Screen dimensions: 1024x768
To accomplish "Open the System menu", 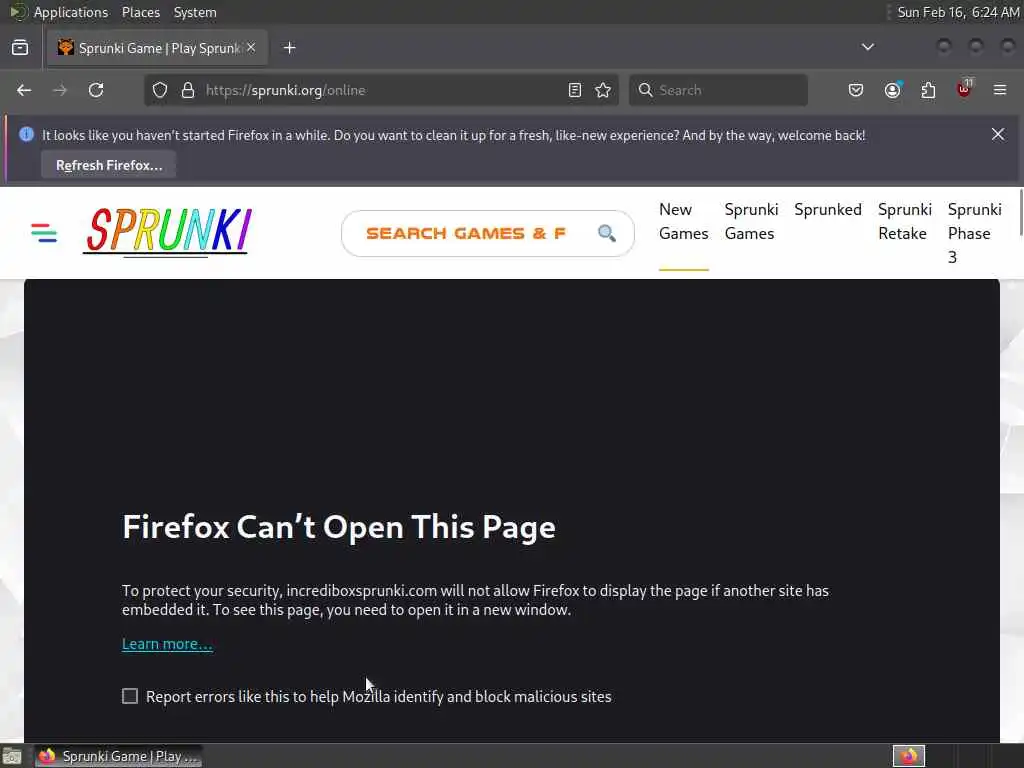I will pyautogui.click(x=195, y=12).
